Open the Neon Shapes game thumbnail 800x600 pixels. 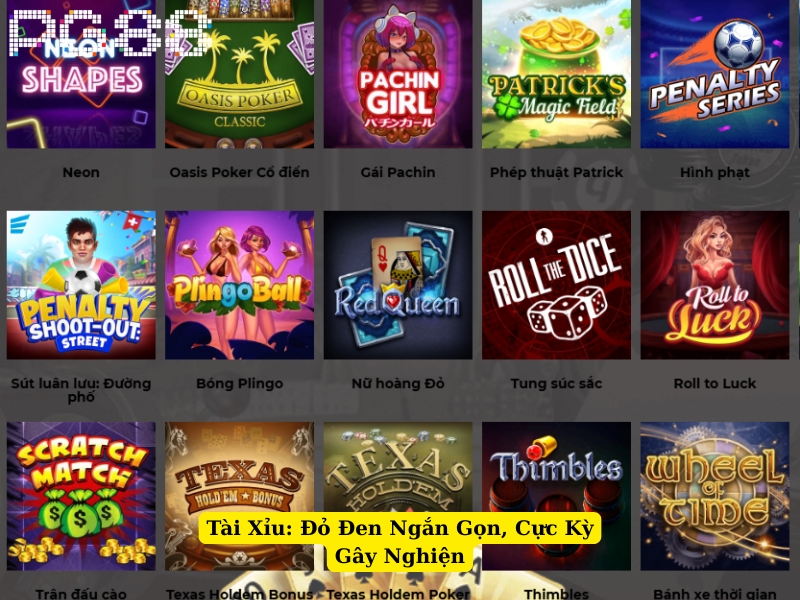(x=81, y=74)
